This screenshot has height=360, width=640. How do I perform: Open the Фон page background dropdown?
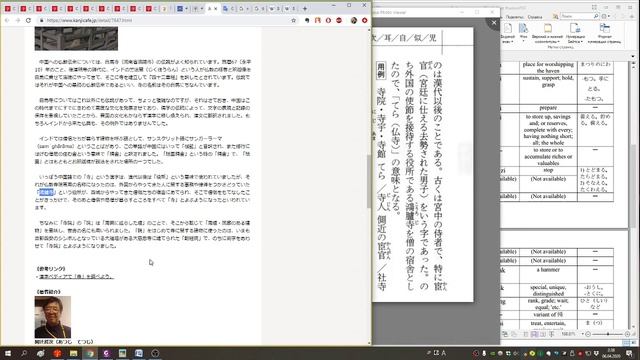[x=523, y=33]
